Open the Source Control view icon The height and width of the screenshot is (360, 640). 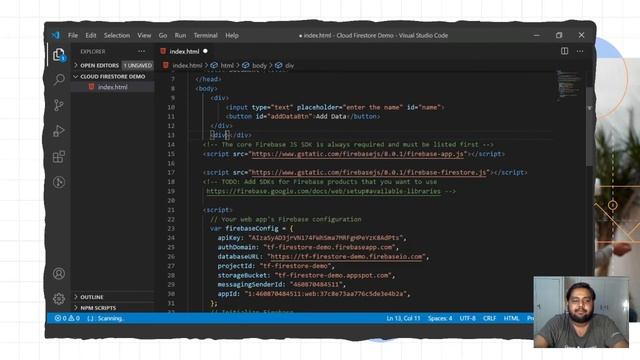click(59, 105)
